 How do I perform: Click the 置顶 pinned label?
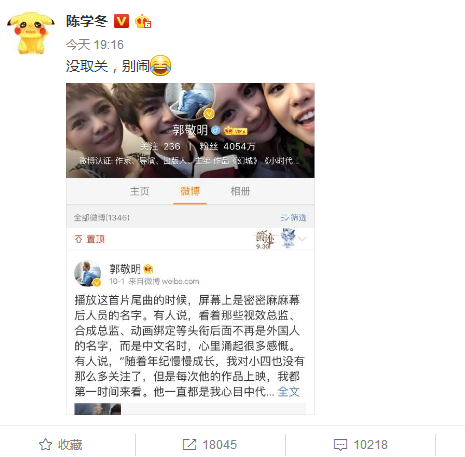[90, 239]
